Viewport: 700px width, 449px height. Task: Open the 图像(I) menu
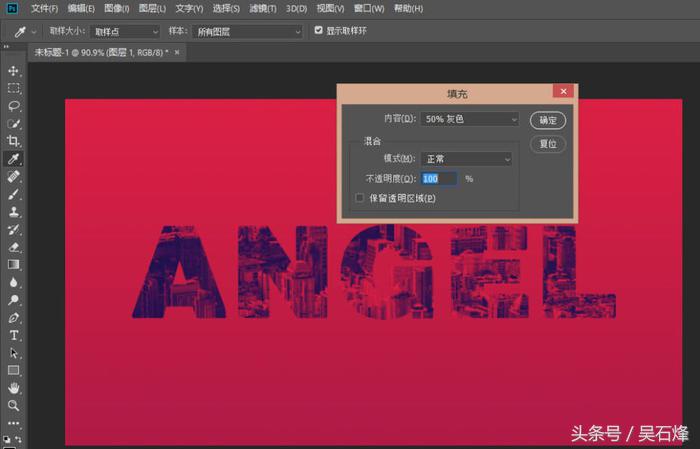coord(117,8)
